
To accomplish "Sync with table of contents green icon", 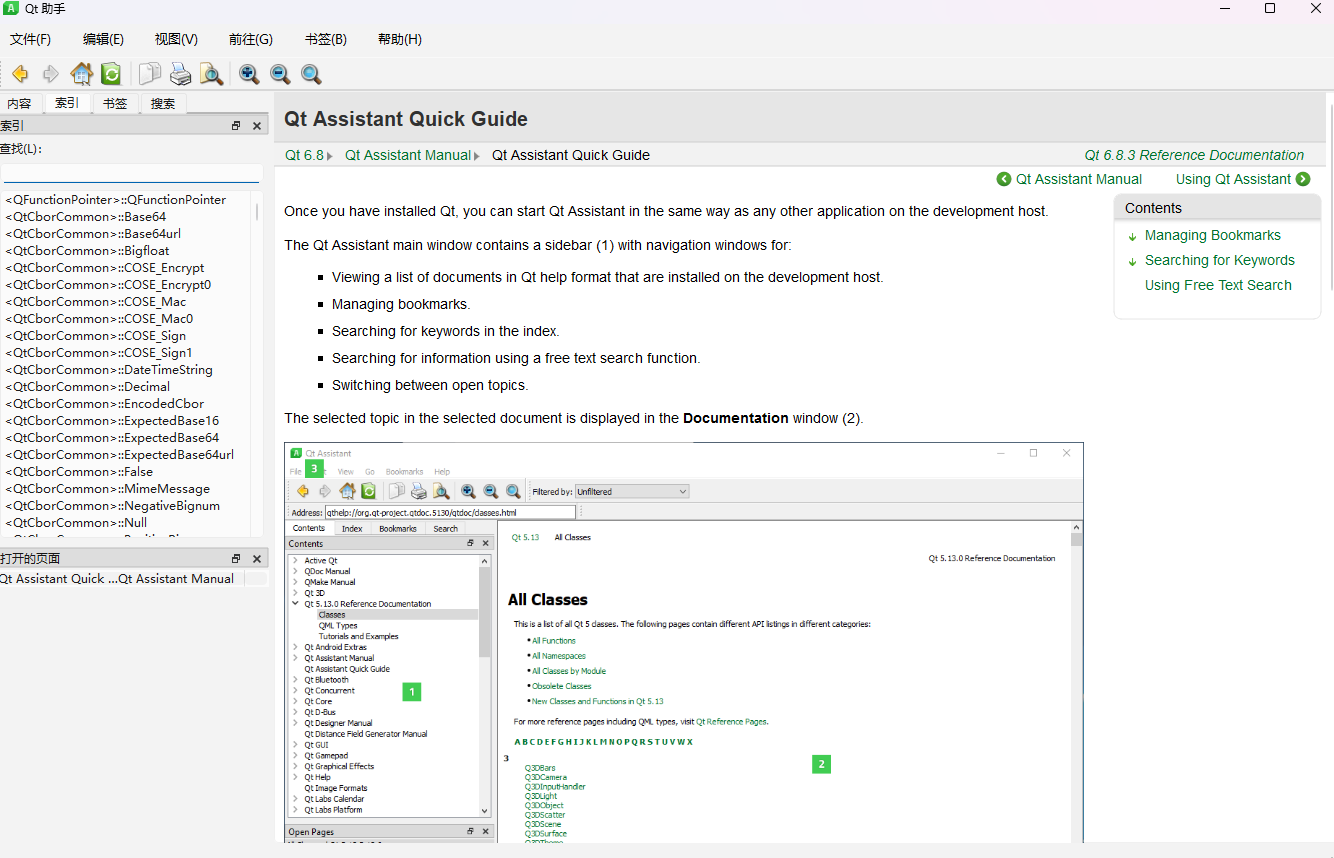I will (x=111, y=74).
